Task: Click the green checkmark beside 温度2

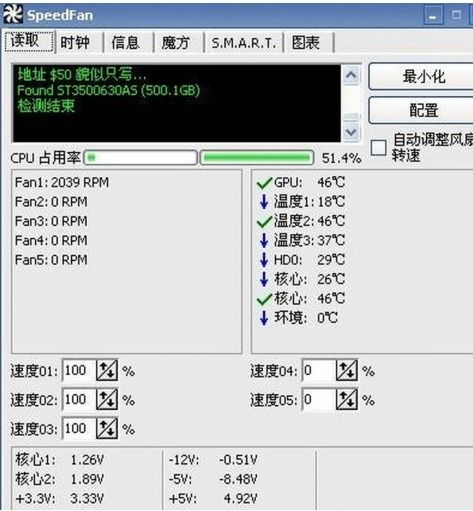Action: pyautogui.click(x=264, y=221)
